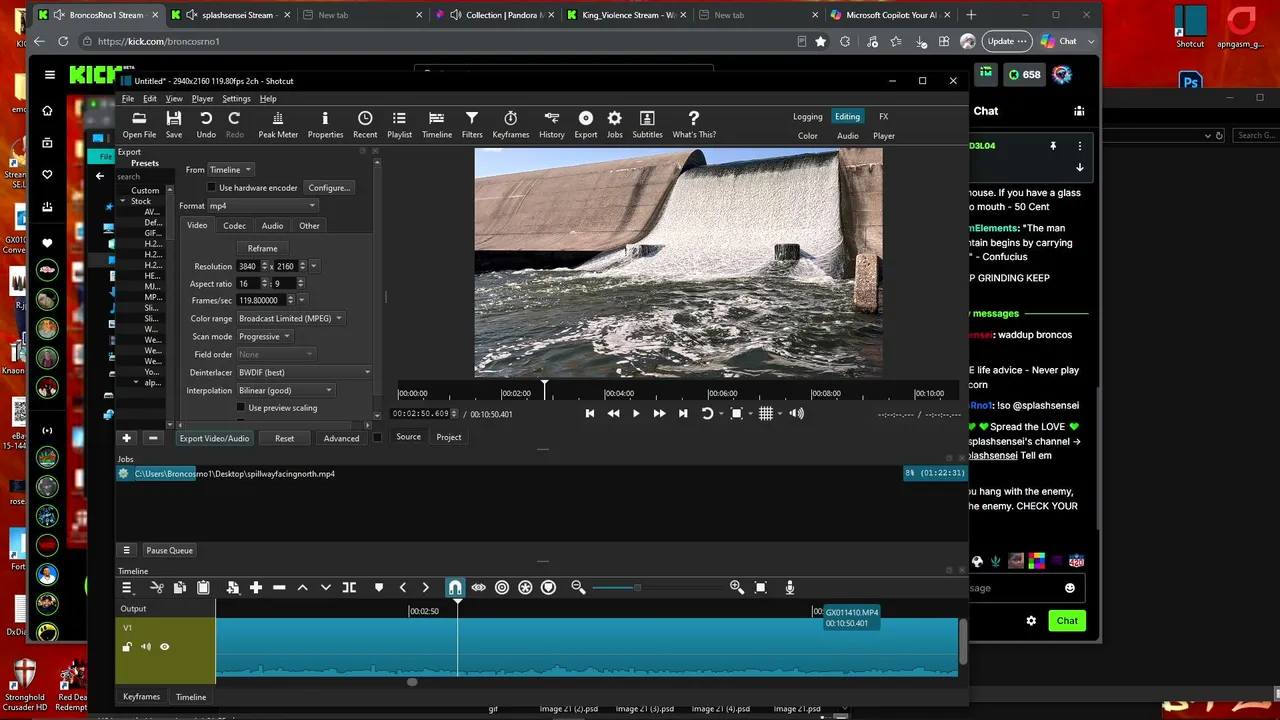Toggle ripple mode on timeline
The width and height of the screenshot is (1280, 720).
tap(502, 588)
